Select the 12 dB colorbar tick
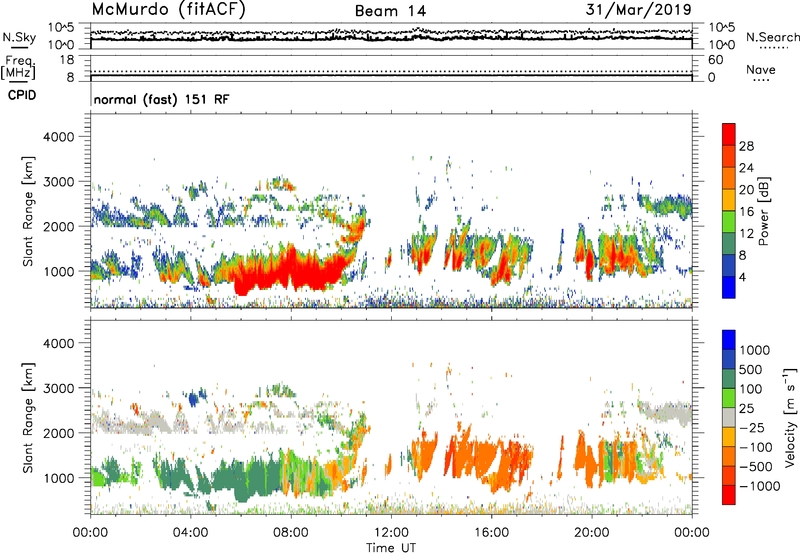Image resolution: width=800 pixels, height=554 pixels. tap(746, 234)
